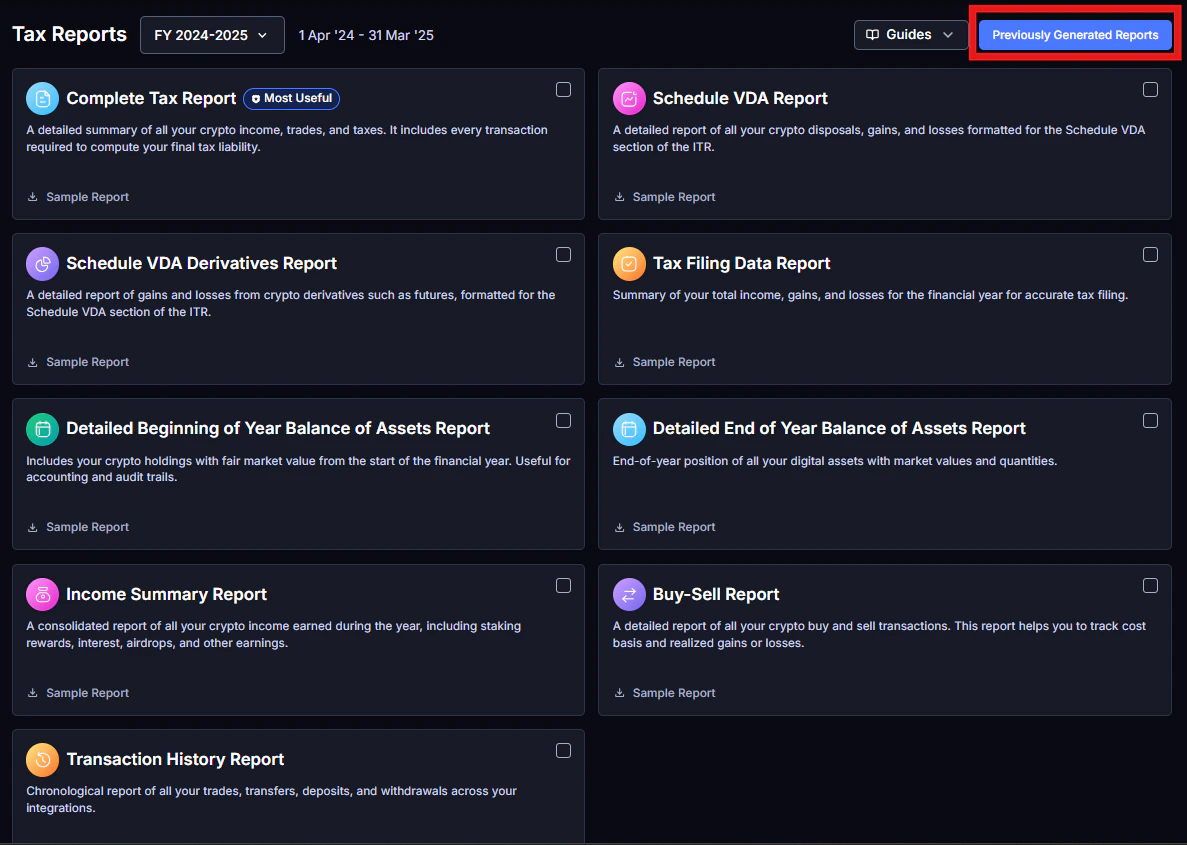
Task: Click download icon under Buy-Sell Report
Action: pyautogui.click(x=619, y=693)
